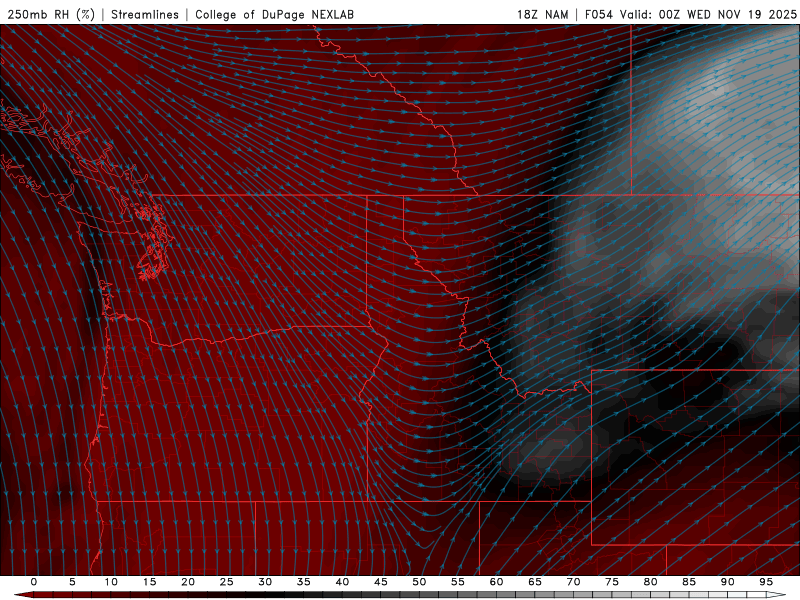Image resolution: width=800 pixels, height=600 pixels.
Task: Click the '30' colorbar tick label
Action: click(265, 582)
